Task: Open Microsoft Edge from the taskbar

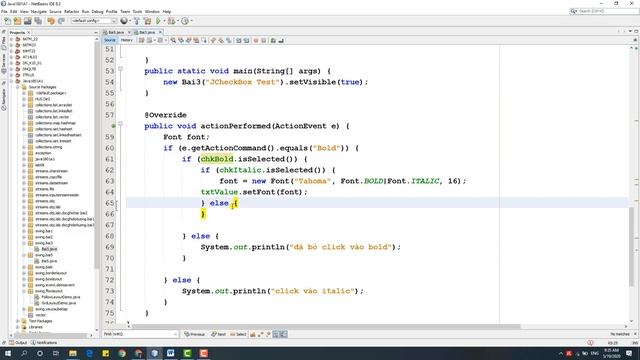Action: click(x=89, y=353)
